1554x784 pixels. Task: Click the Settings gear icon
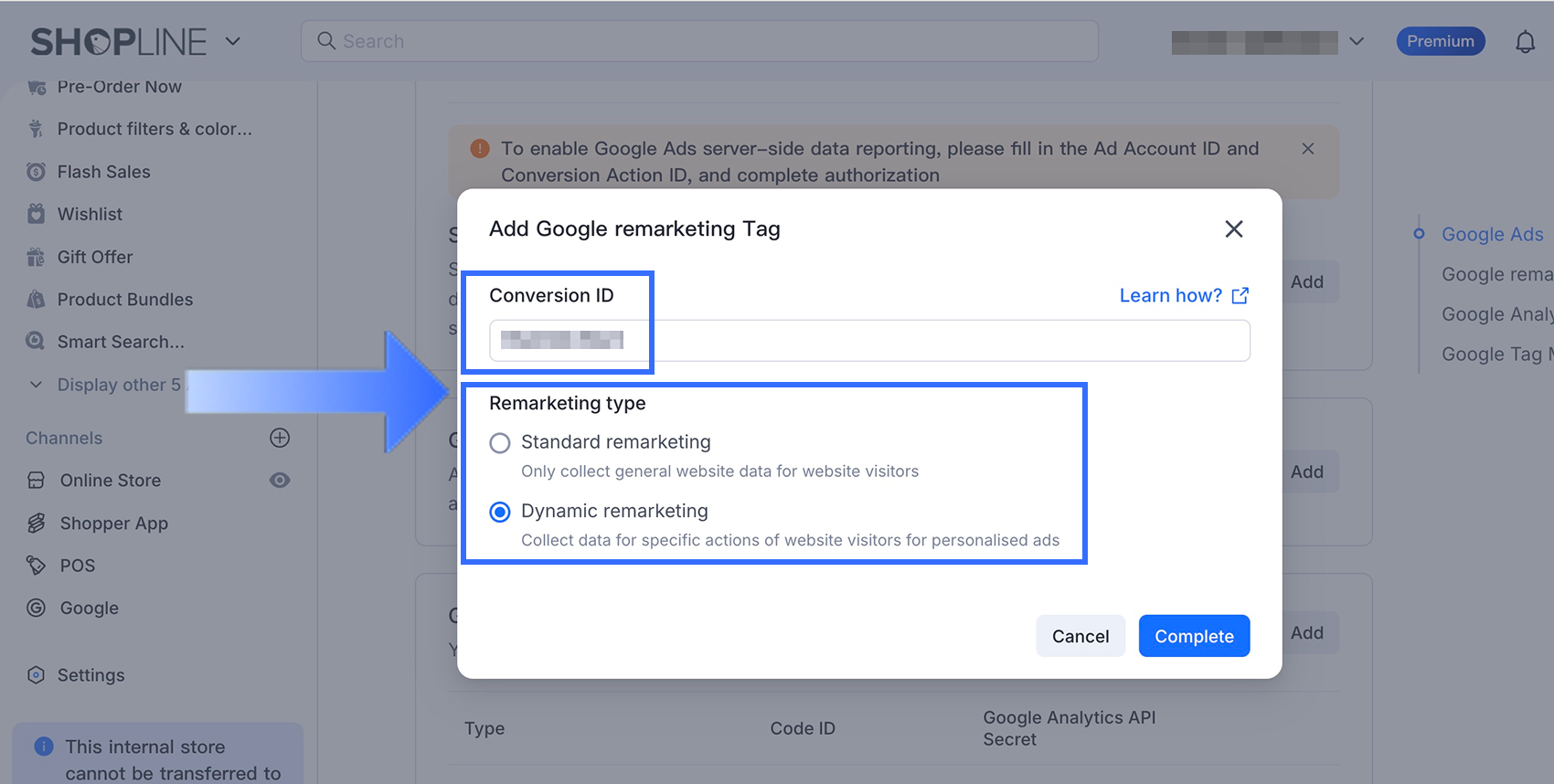click(36, 675)
